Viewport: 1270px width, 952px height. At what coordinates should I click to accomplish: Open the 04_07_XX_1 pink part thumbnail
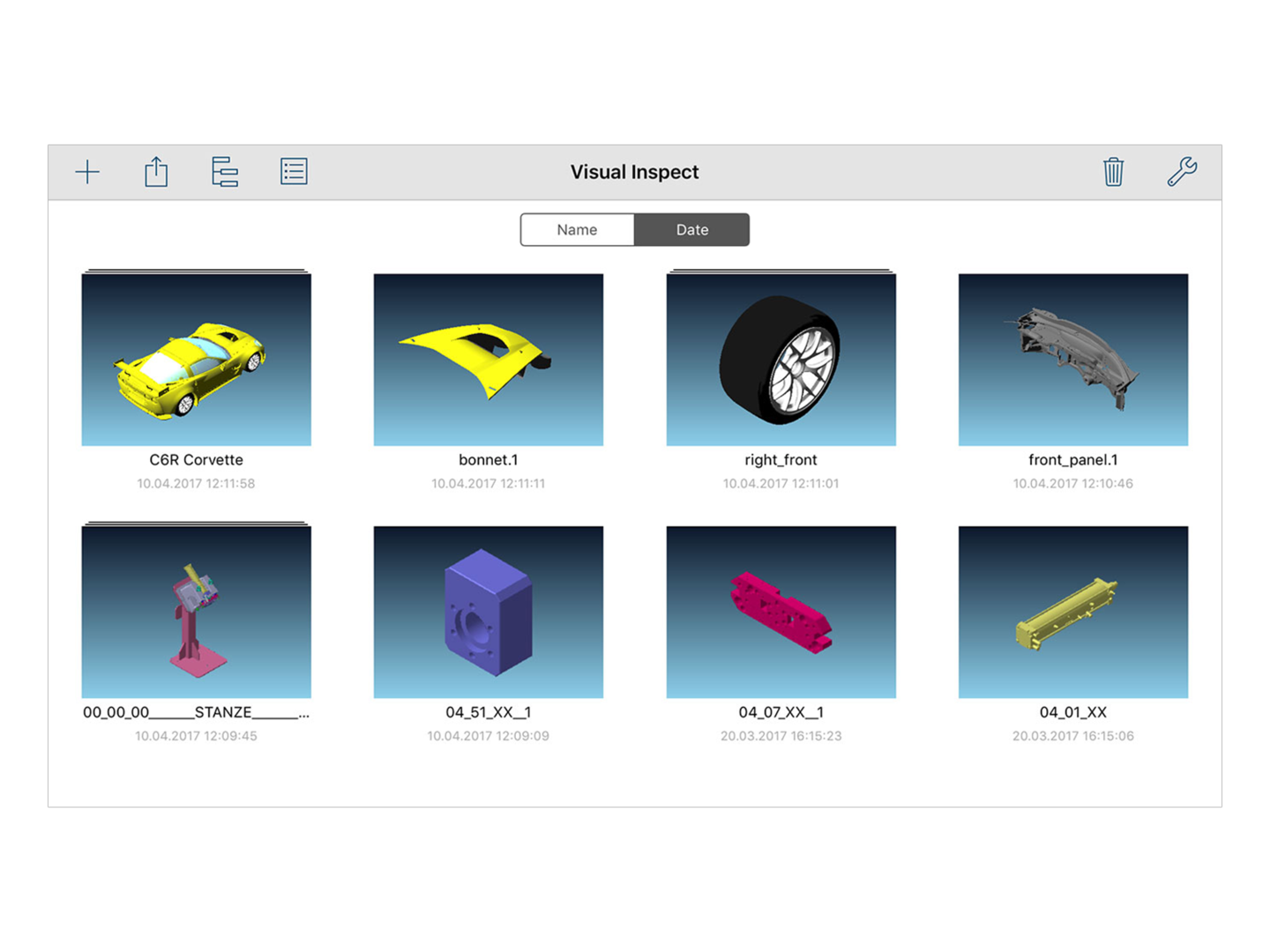781,612
